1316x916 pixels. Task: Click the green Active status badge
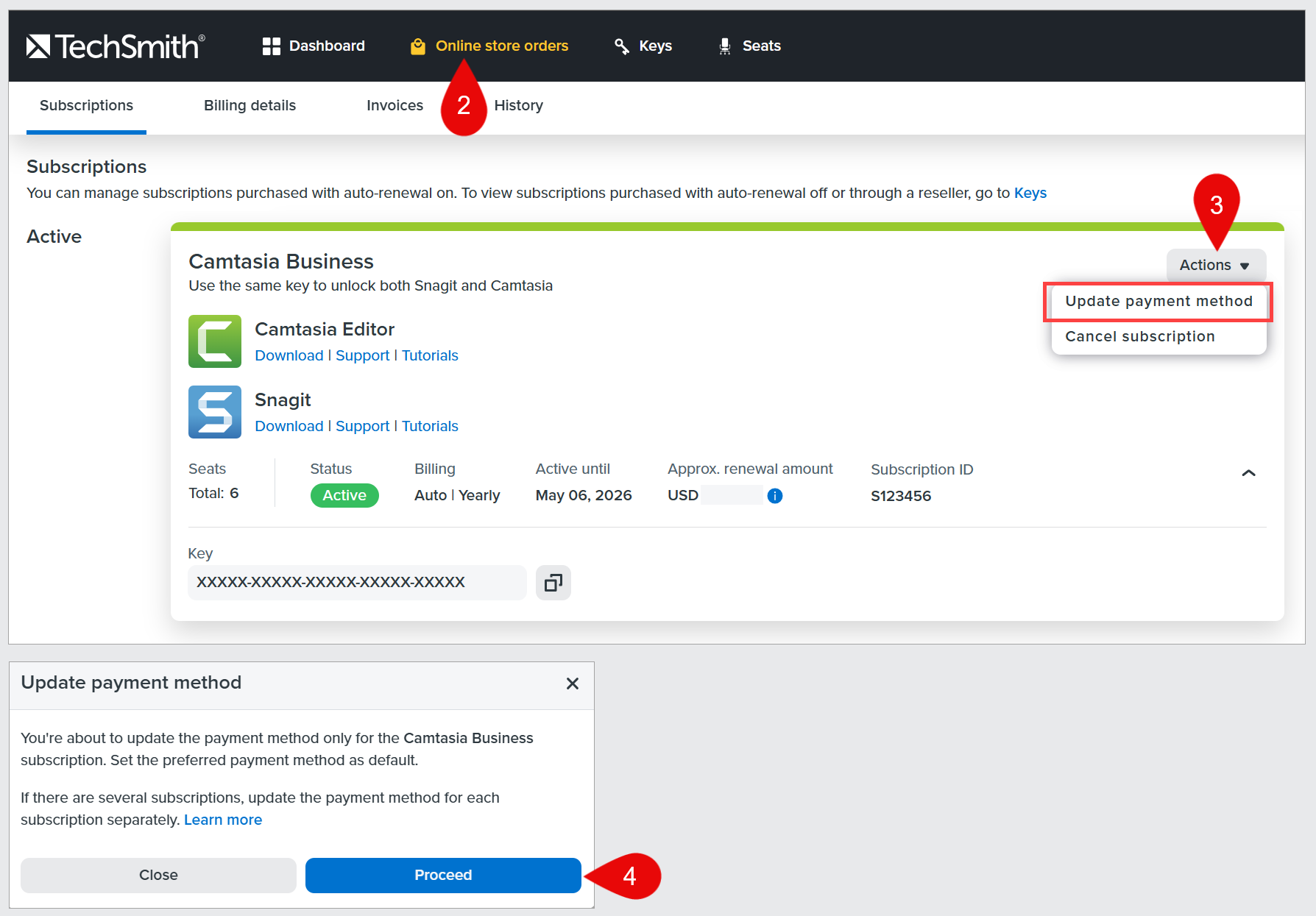pyautogui.click(x=344, y=496)
